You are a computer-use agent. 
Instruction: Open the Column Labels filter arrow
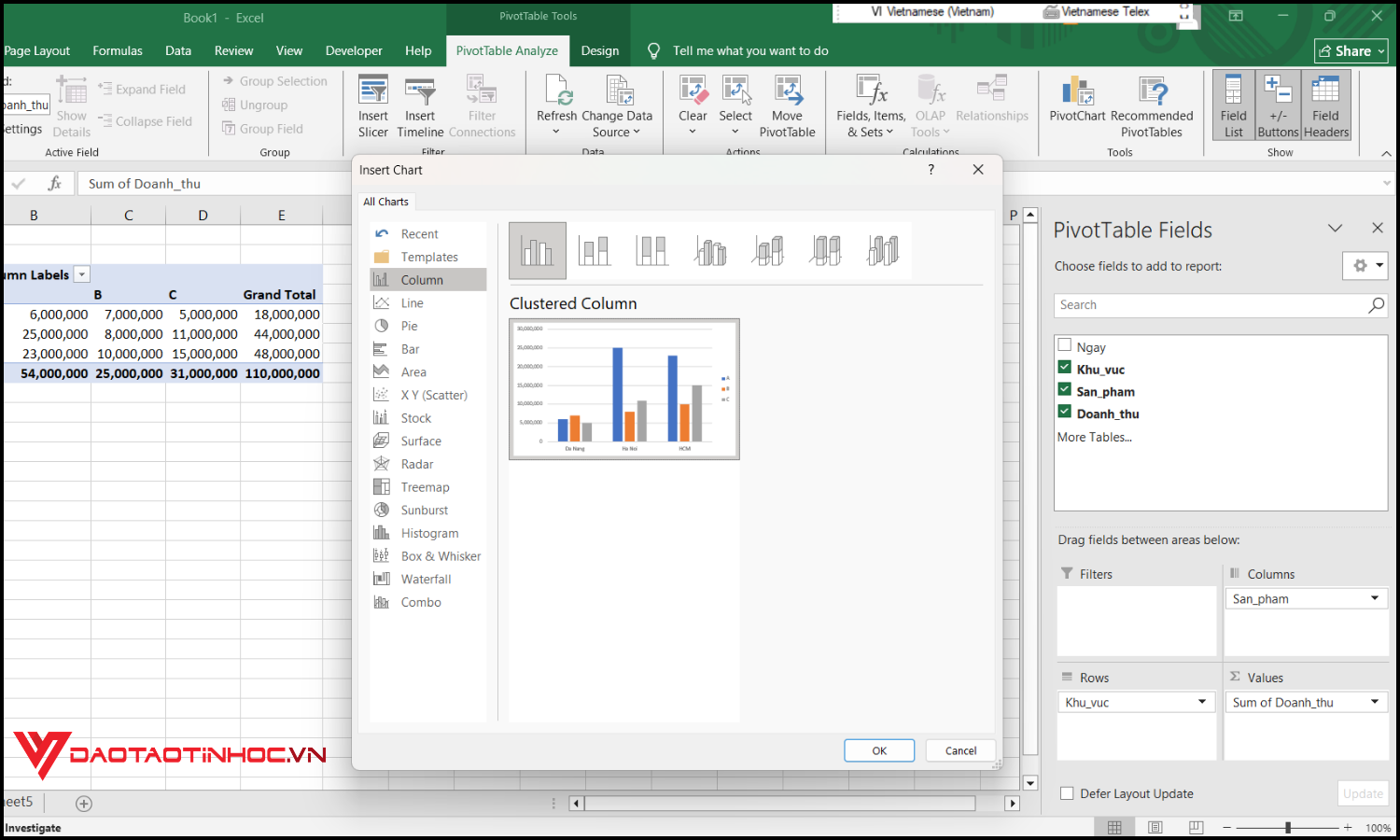coord(81,273)
